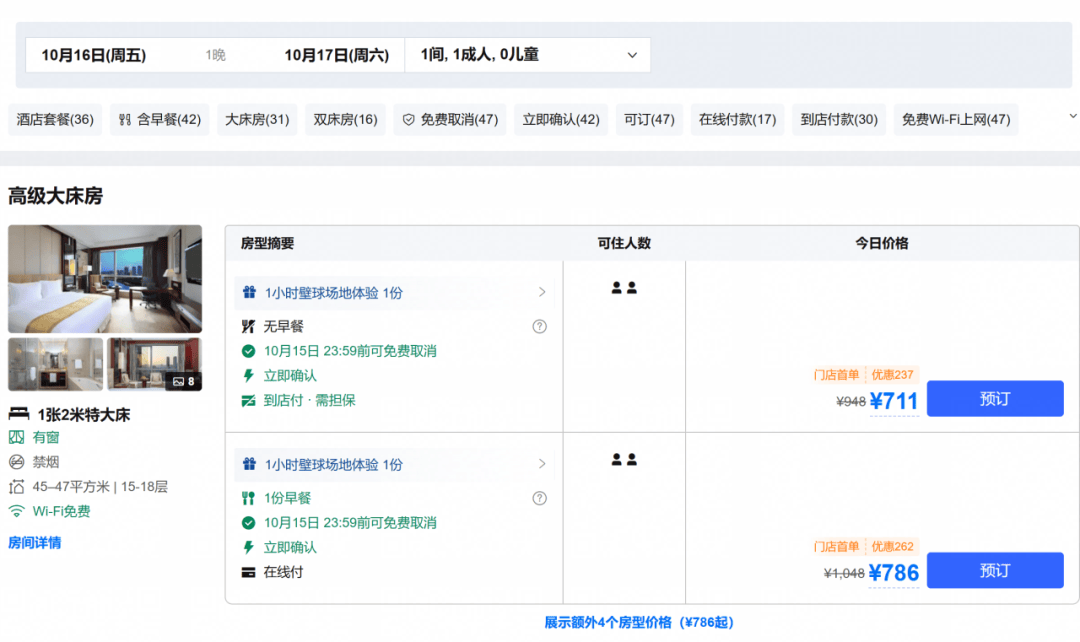This screenshot has height=642, width=1080.
Task: Open the bathroom thumbnail photo
Action: tap(56, 364)
